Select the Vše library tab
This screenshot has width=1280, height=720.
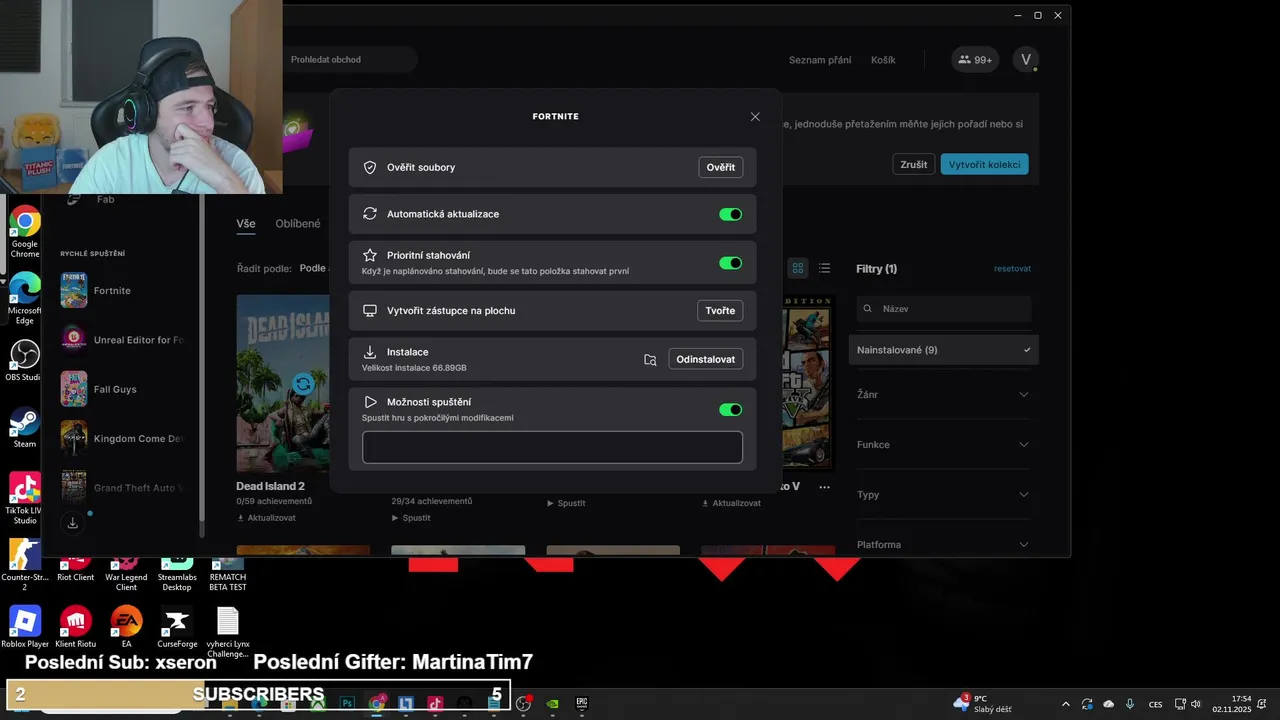point(246,224)
